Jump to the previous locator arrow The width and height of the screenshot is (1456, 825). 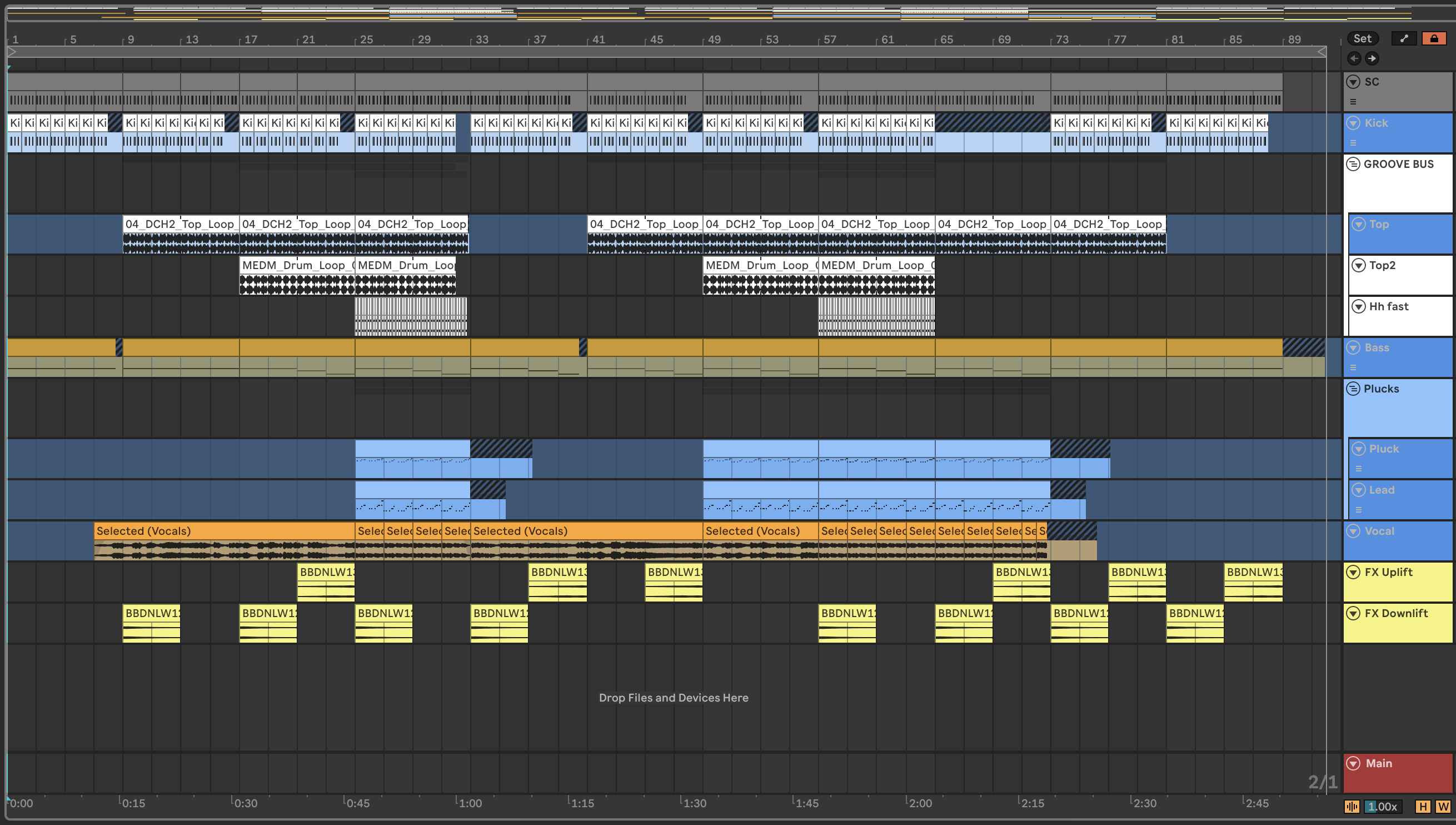[x=1354, y=58]
